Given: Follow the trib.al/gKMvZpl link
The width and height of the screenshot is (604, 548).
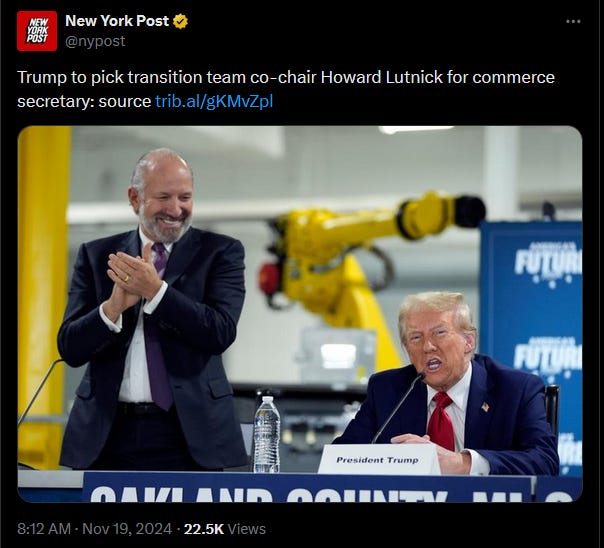Looking at the screenshot, I should (214, 101).
